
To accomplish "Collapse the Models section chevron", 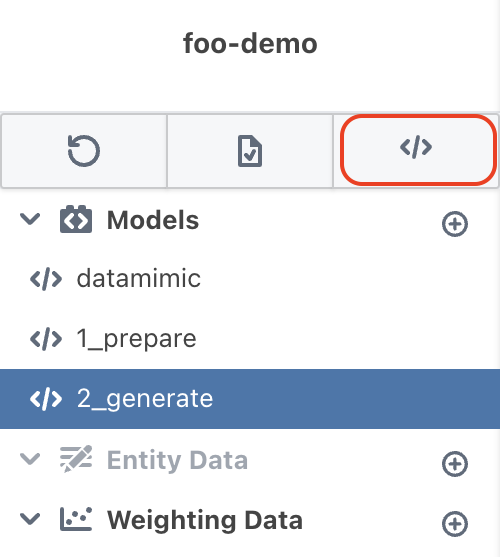I will point(30,219).
